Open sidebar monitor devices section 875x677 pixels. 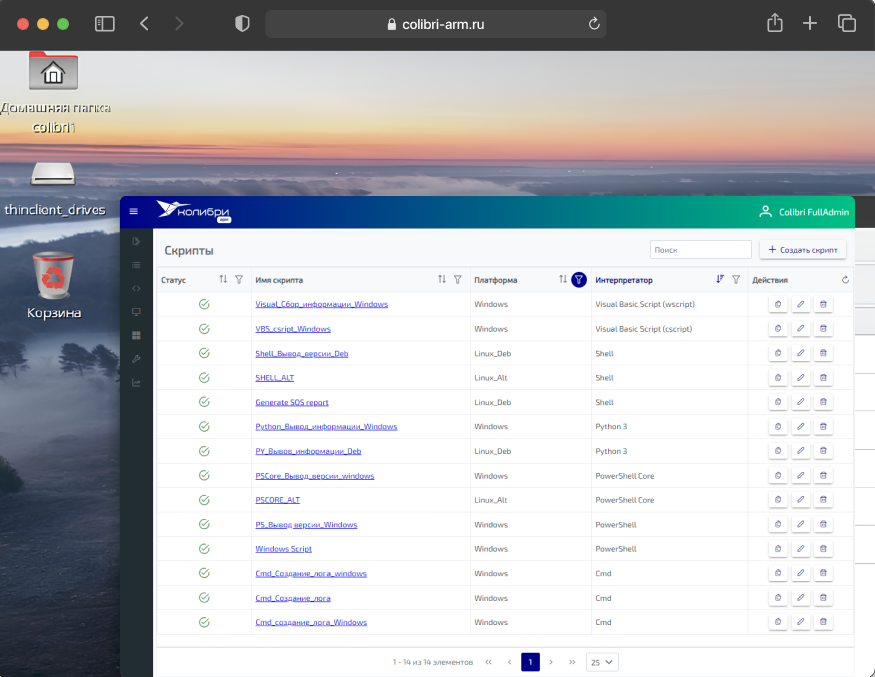[x=136, y=312]
